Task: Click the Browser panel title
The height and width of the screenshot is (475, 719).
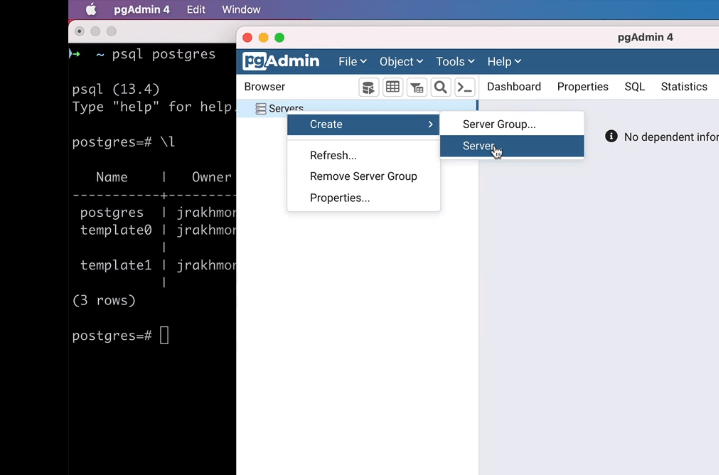Action: (264, 87)
